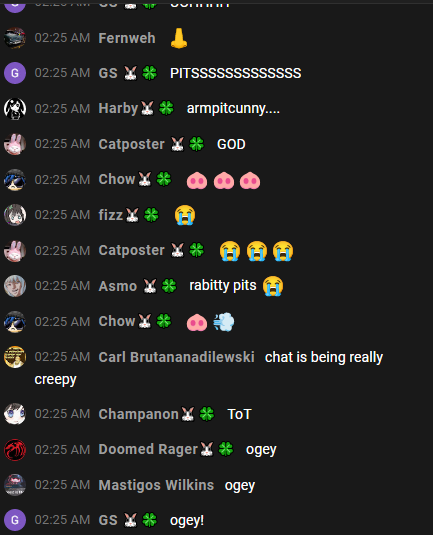Screen dimensions: 433x535
Task: Click the clover badge next to Doomed Rager
Action: point(226,449)
